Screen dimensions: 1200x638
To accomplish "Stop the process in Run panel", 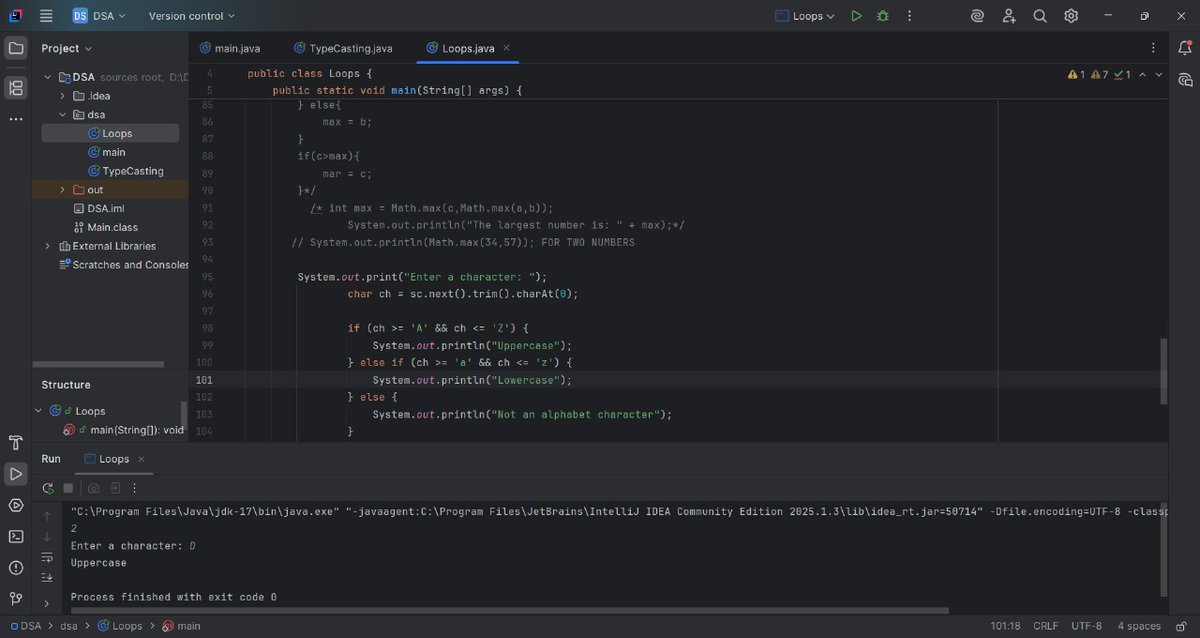I will pyautogui.click(x=68, y=488).
